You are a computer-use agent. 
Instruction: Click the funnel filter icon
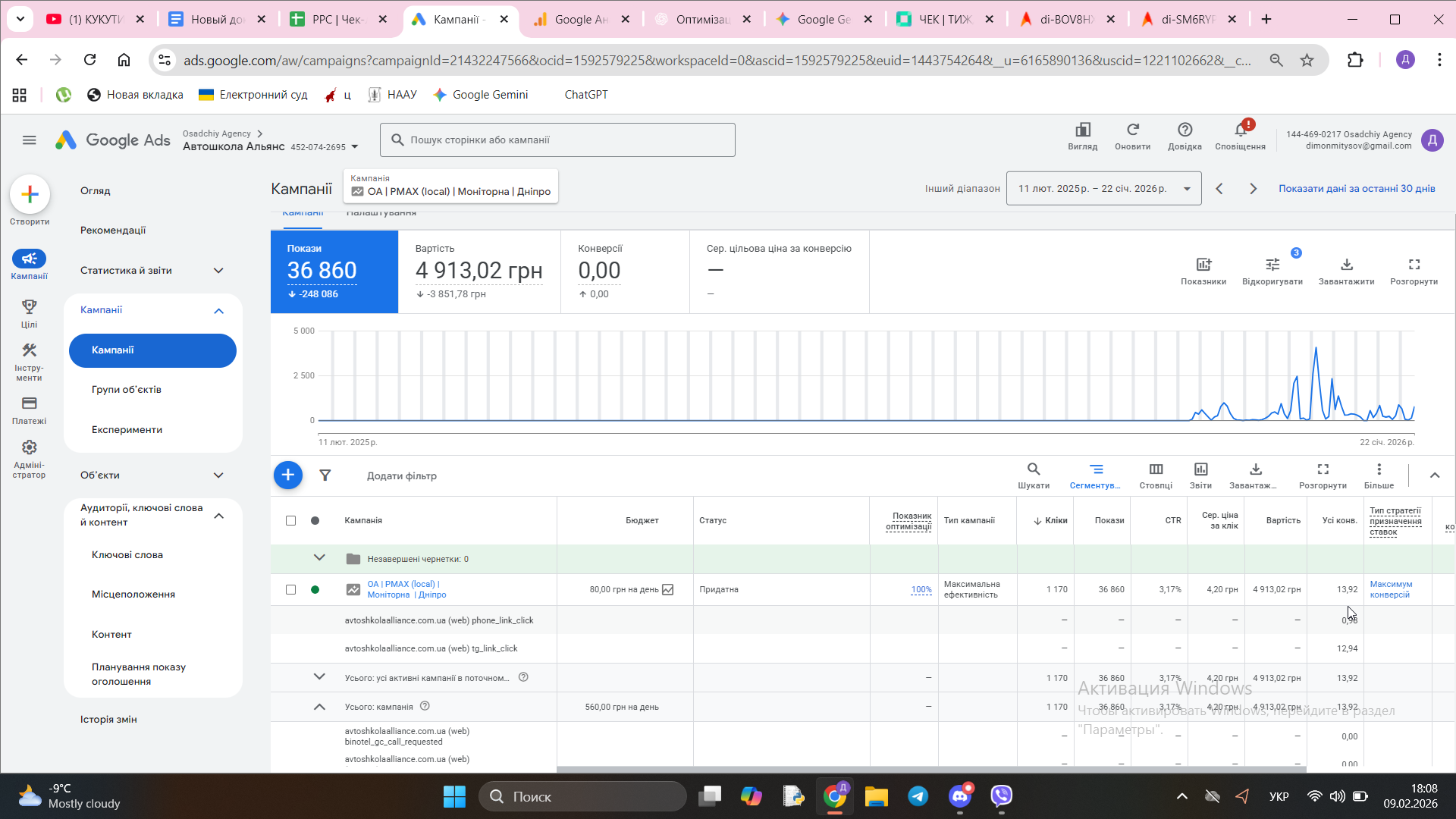(325, 475)
